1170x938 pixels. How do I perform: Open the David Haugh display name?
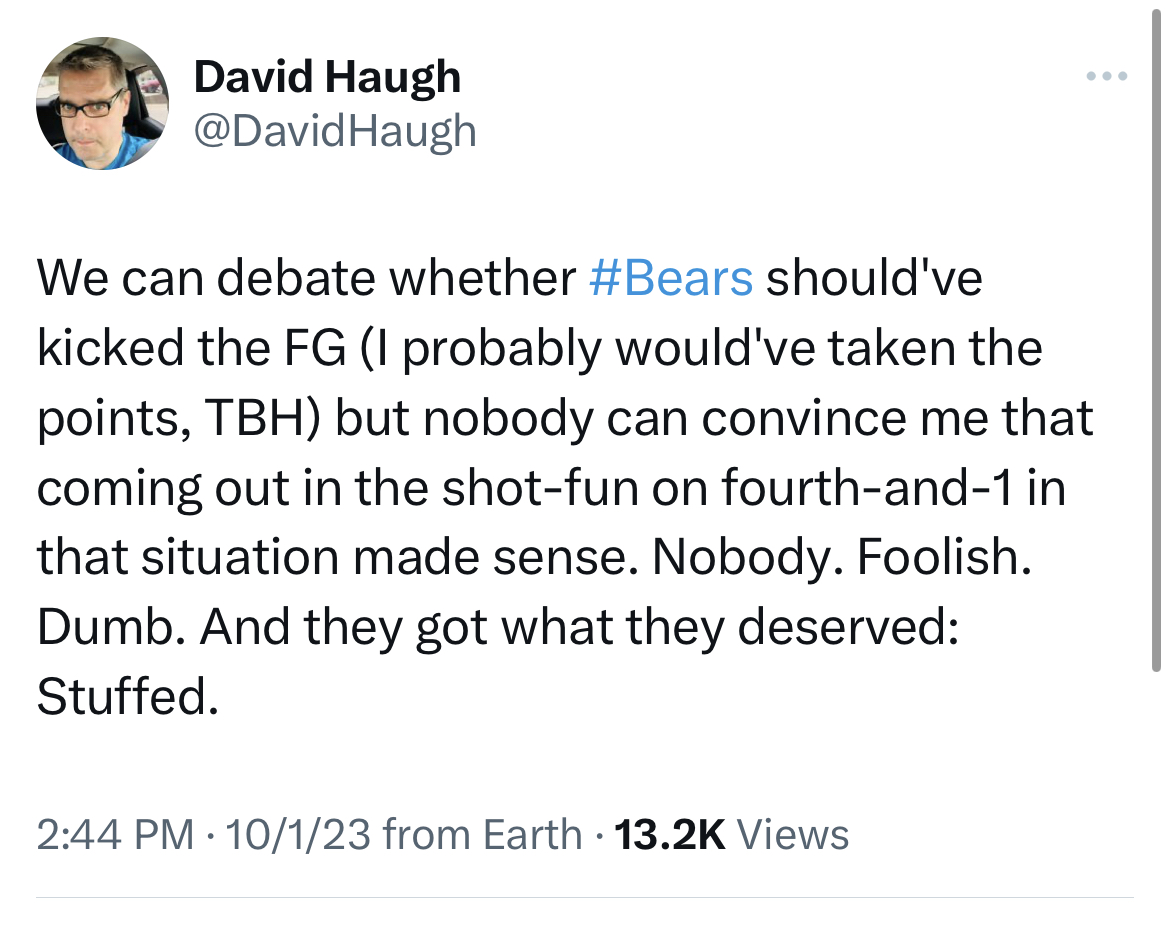pyautogui.click(x=327, y=76)
